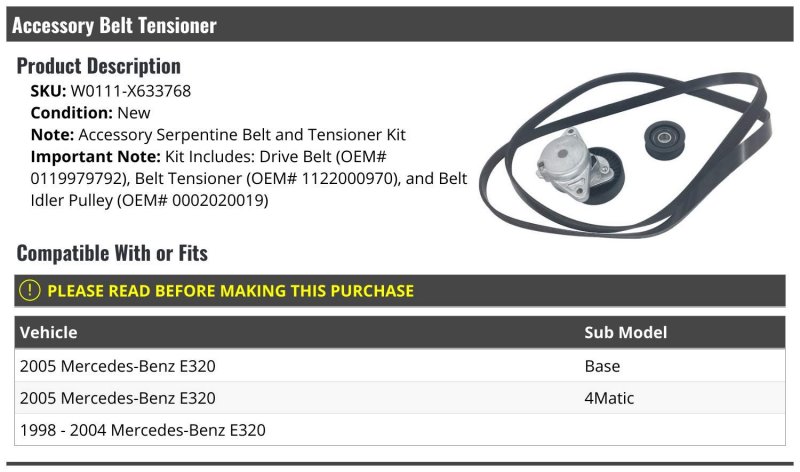Click the Accessory Serpentine Belt note line
800x472 pixels.
[x=218, y=135]
